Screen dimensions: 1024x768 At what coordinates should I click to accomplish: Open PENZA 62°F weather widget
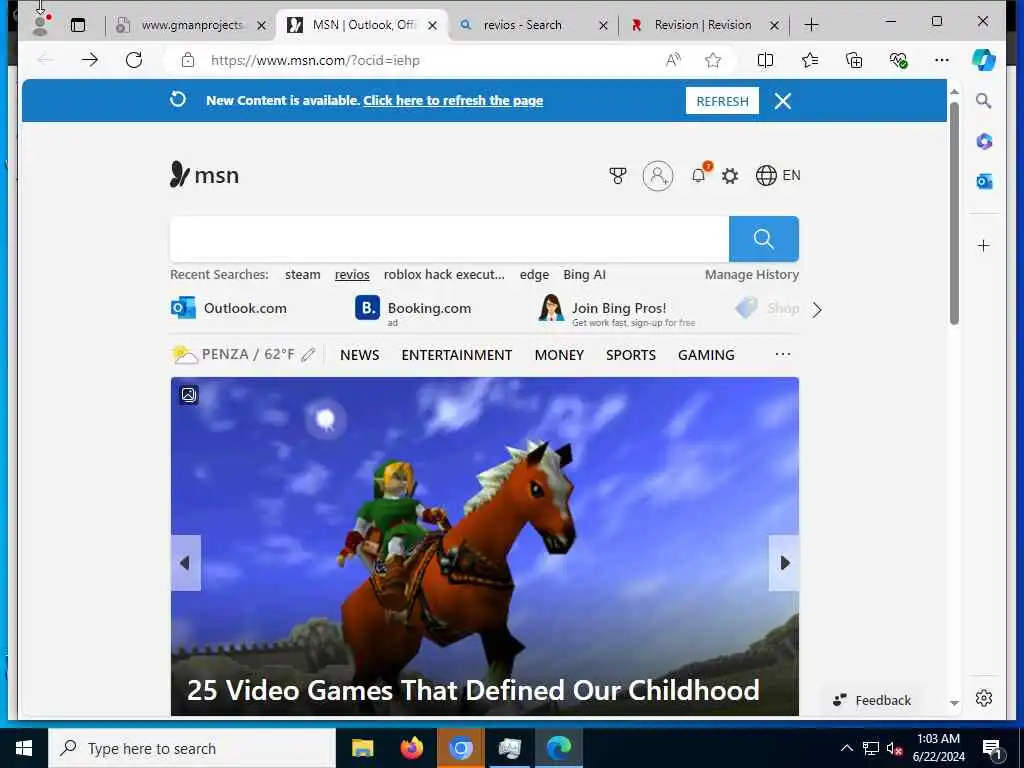[x=234, y=355]
